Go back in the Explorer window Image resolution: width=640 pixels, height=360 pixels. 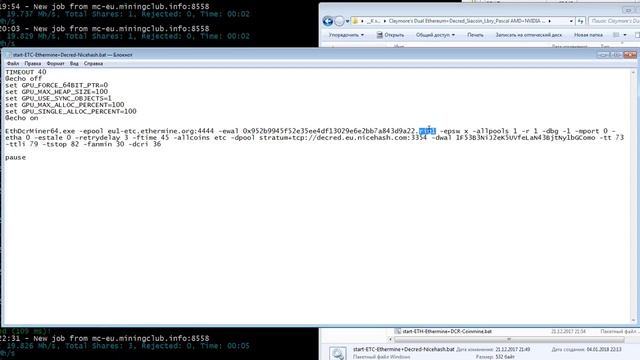pyautogui.click(x=328, y=21)
